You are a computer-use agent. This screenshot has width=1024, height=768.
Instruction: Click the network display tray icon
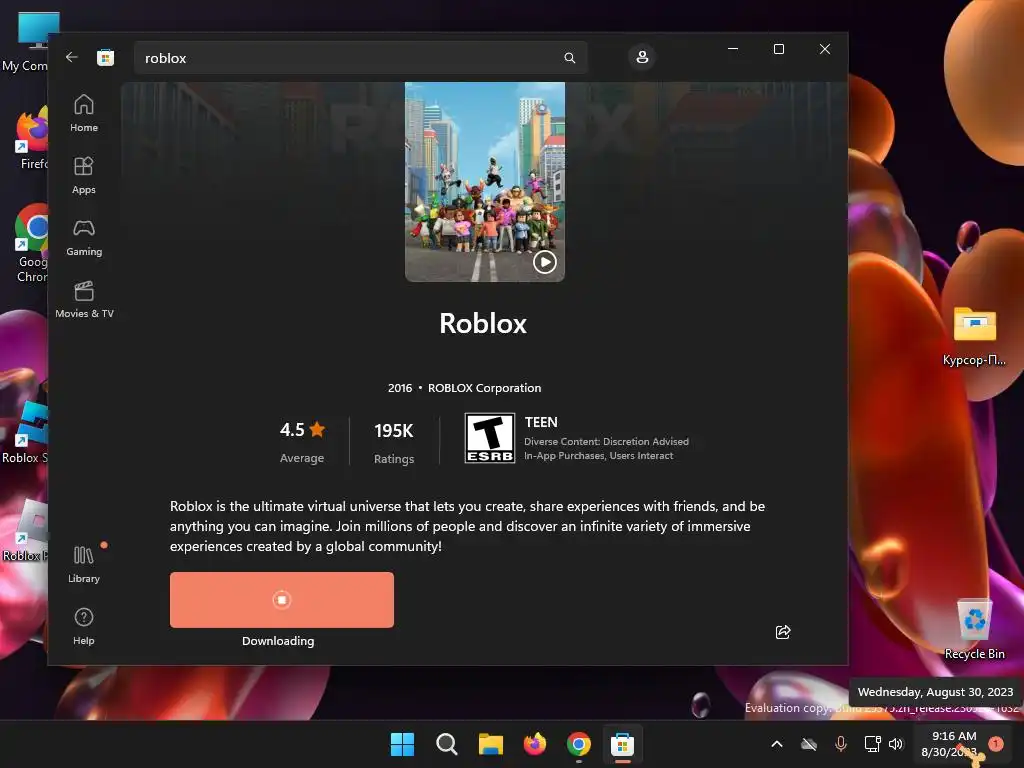(x=872, y=744)
